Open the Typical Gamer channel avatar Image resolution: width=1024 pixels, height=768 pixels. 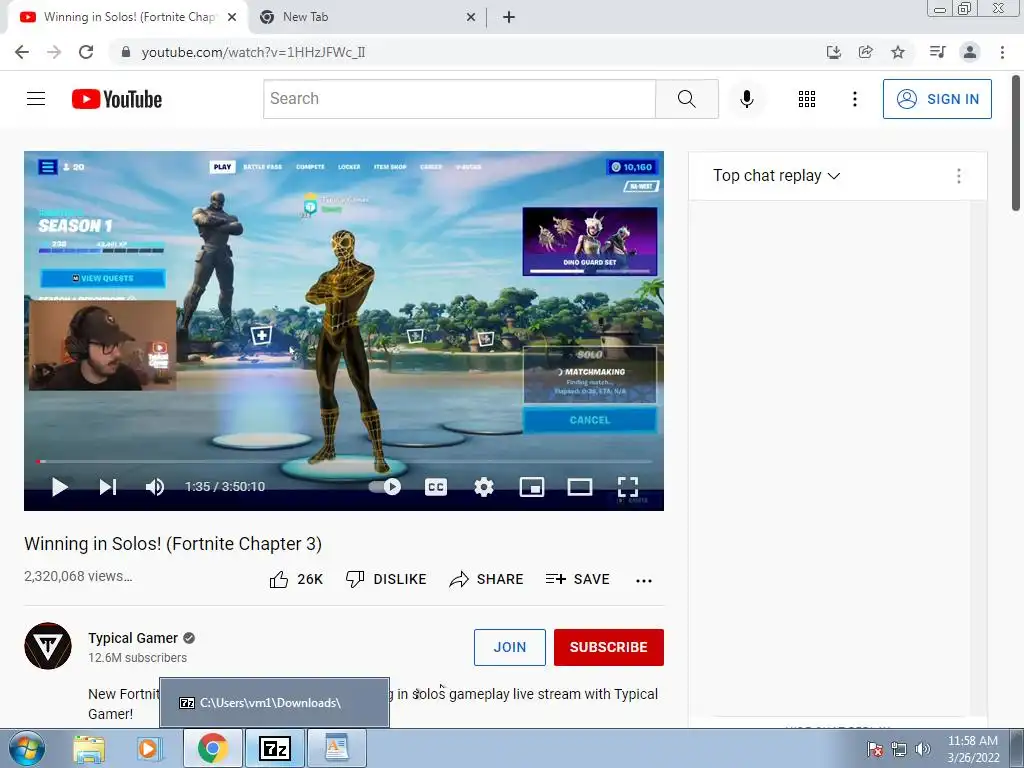[x=48, y=646]
